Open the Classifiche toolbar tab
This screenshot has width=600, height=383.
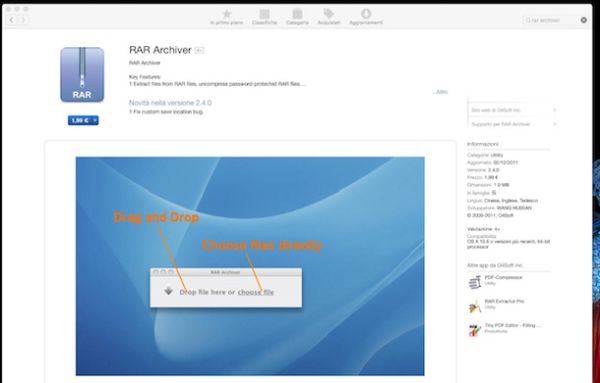tap(264, 17)
